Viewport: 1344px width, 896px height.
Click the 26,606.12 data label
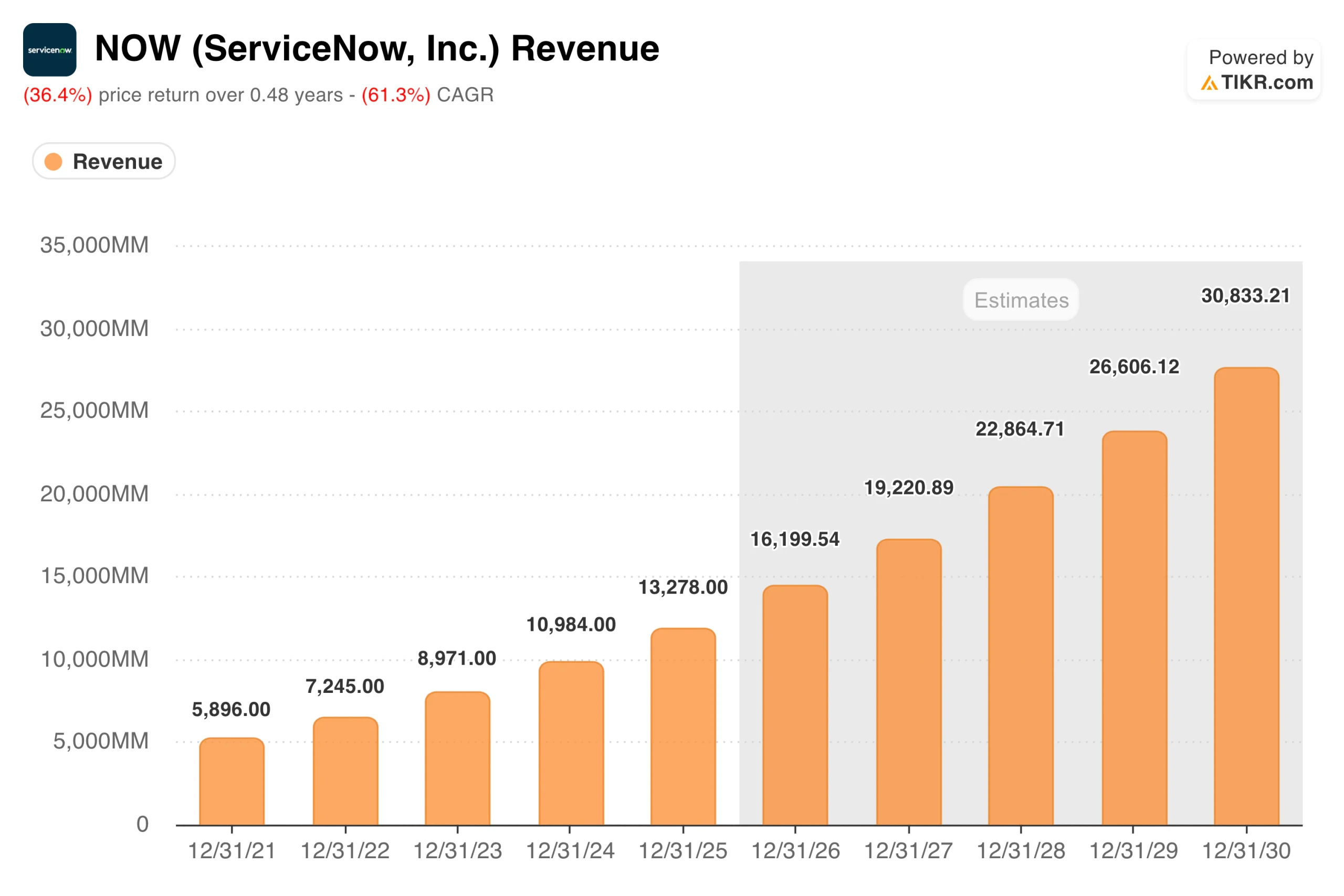(1135, 367)
